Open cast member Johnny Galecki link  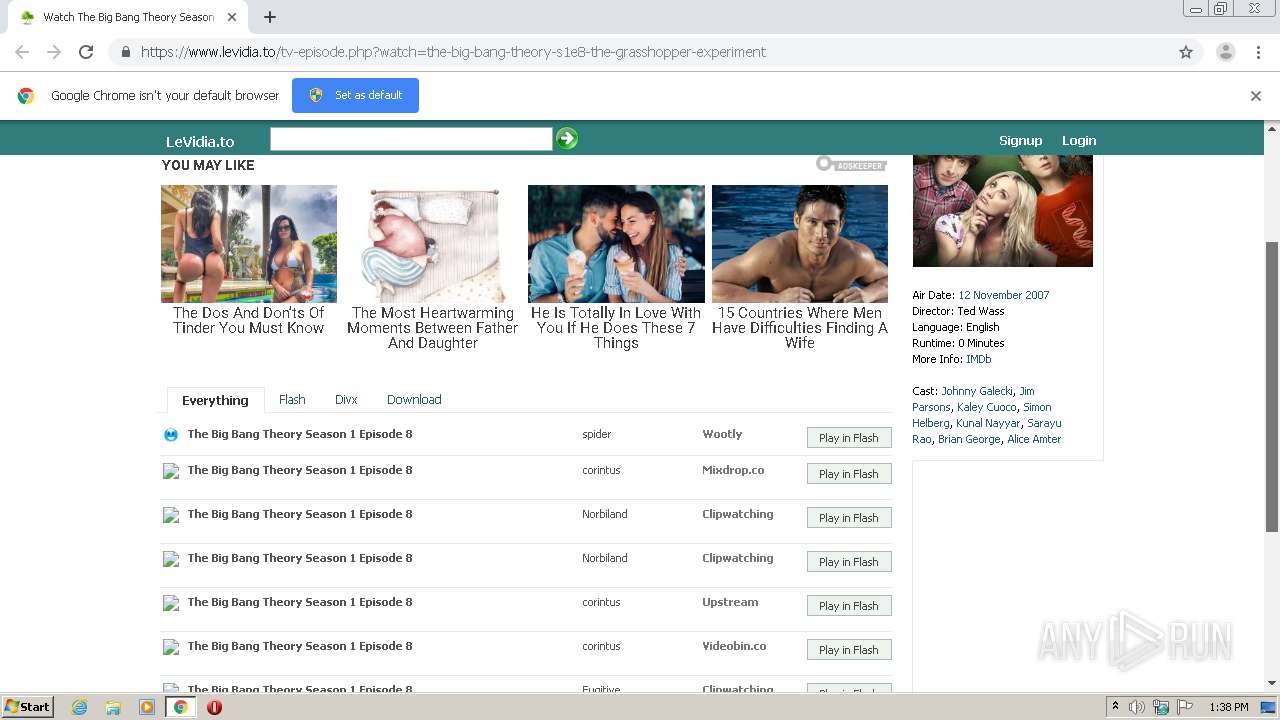(977, 391)
